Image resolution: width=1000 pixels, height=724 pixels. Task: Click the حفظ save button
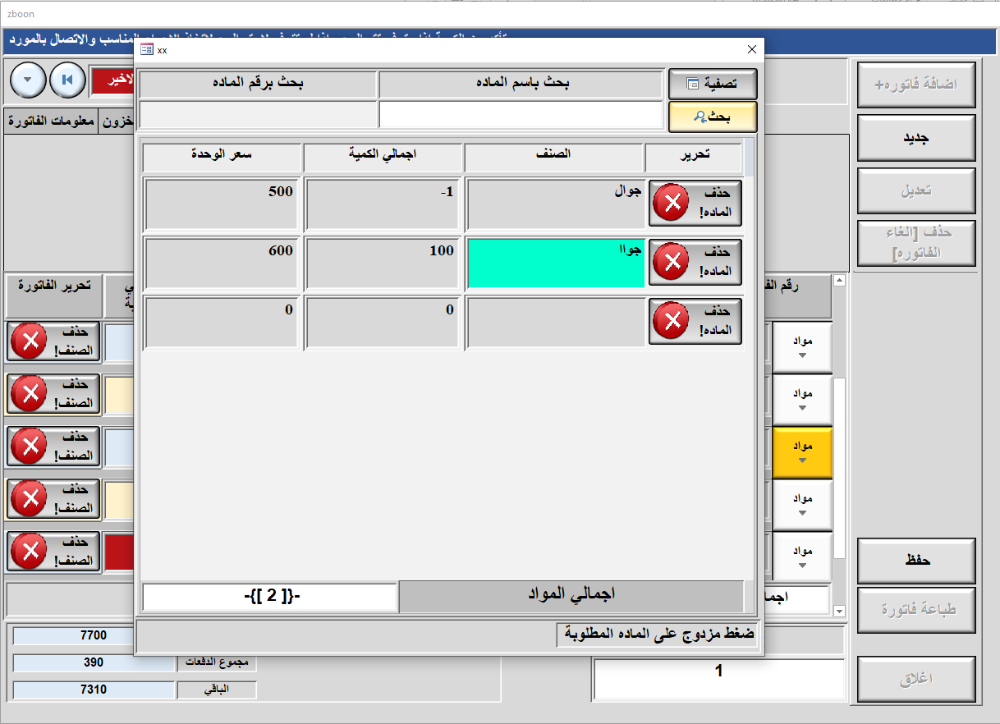tap(916, 561)
